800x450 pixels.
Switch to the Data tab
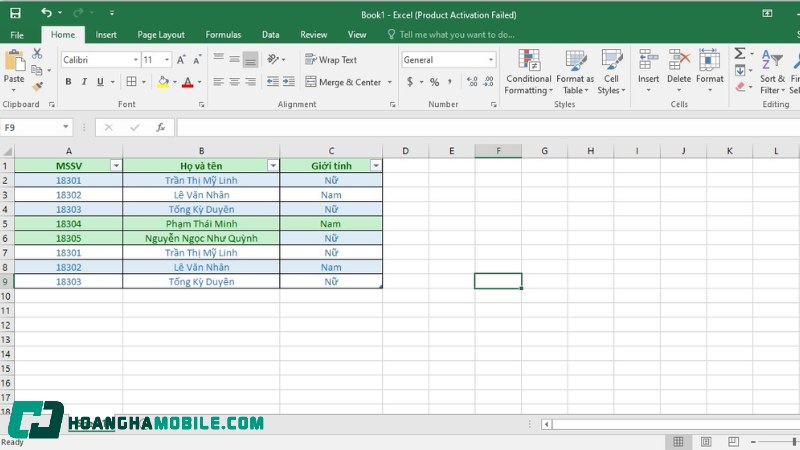[270, 35]
